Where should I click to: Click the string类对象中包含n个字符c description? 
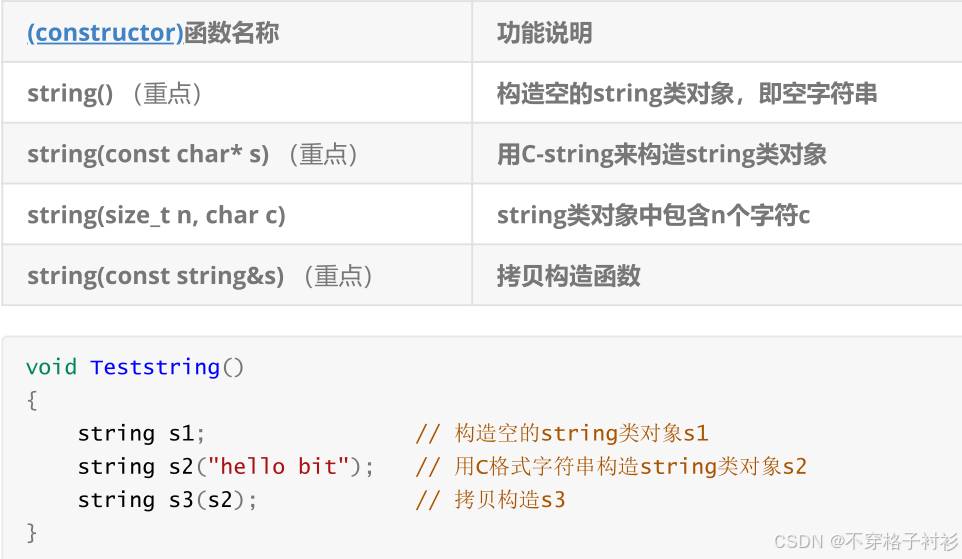(x=653, y=215)
